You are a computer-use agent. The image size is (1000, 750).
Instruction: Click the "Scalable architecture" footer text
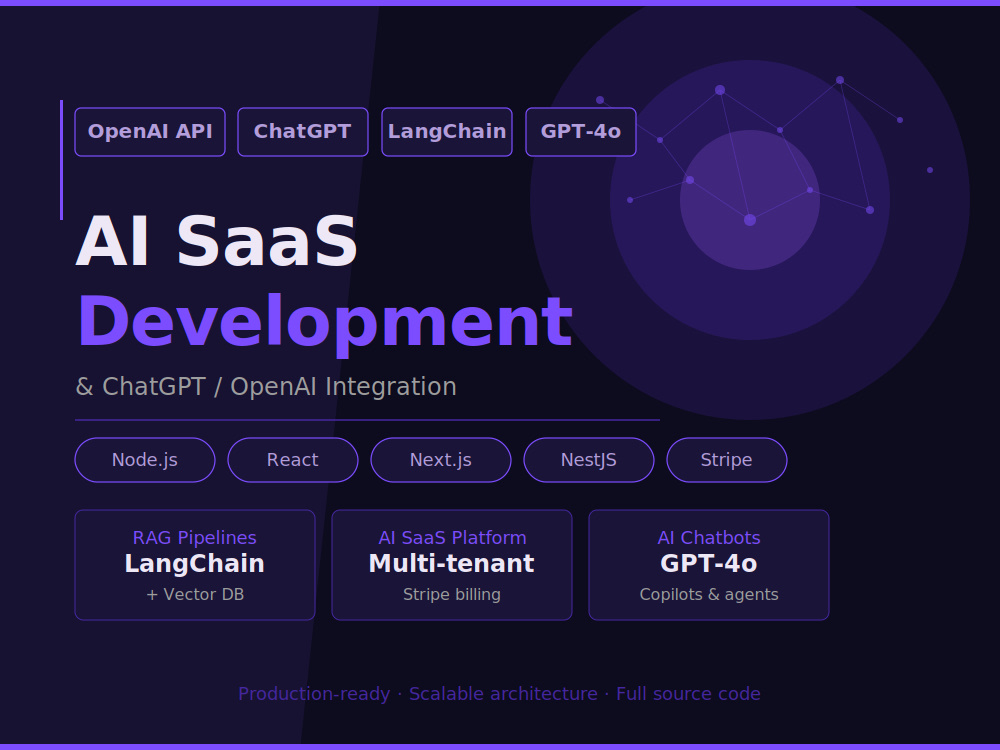503,694
